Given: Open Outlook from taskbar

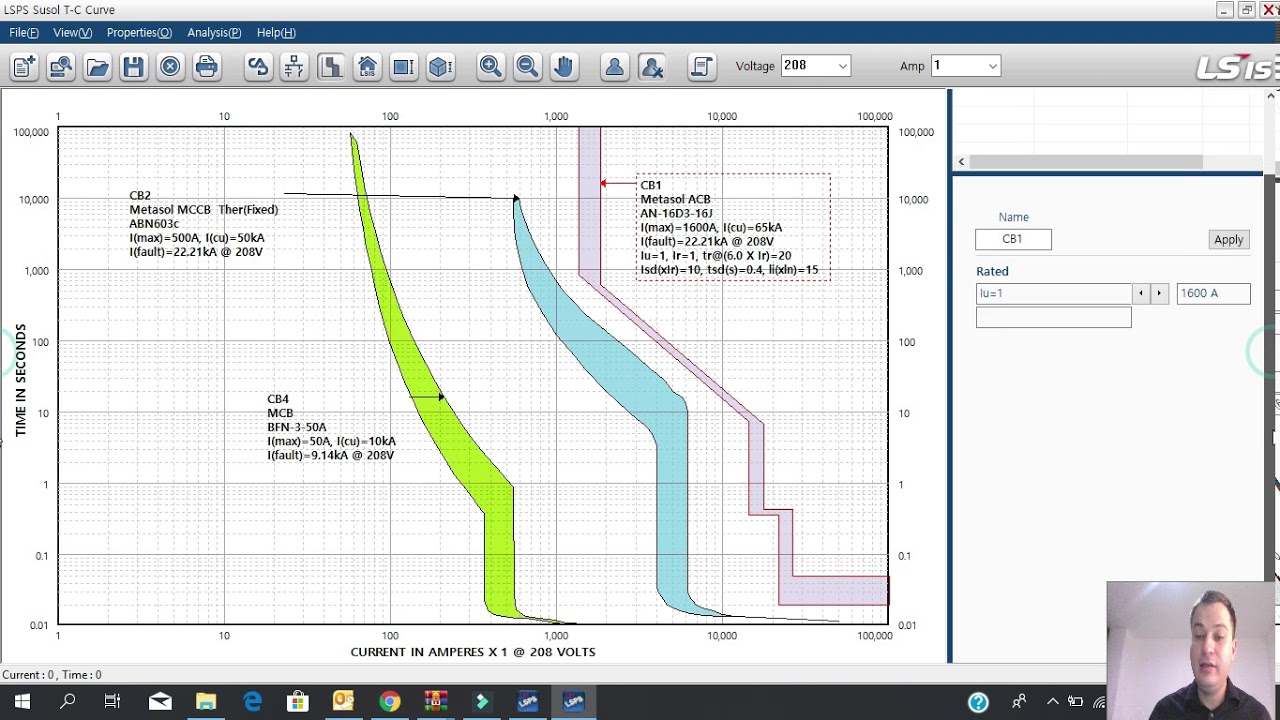Looking at the screenshot, I should [343, 702].
